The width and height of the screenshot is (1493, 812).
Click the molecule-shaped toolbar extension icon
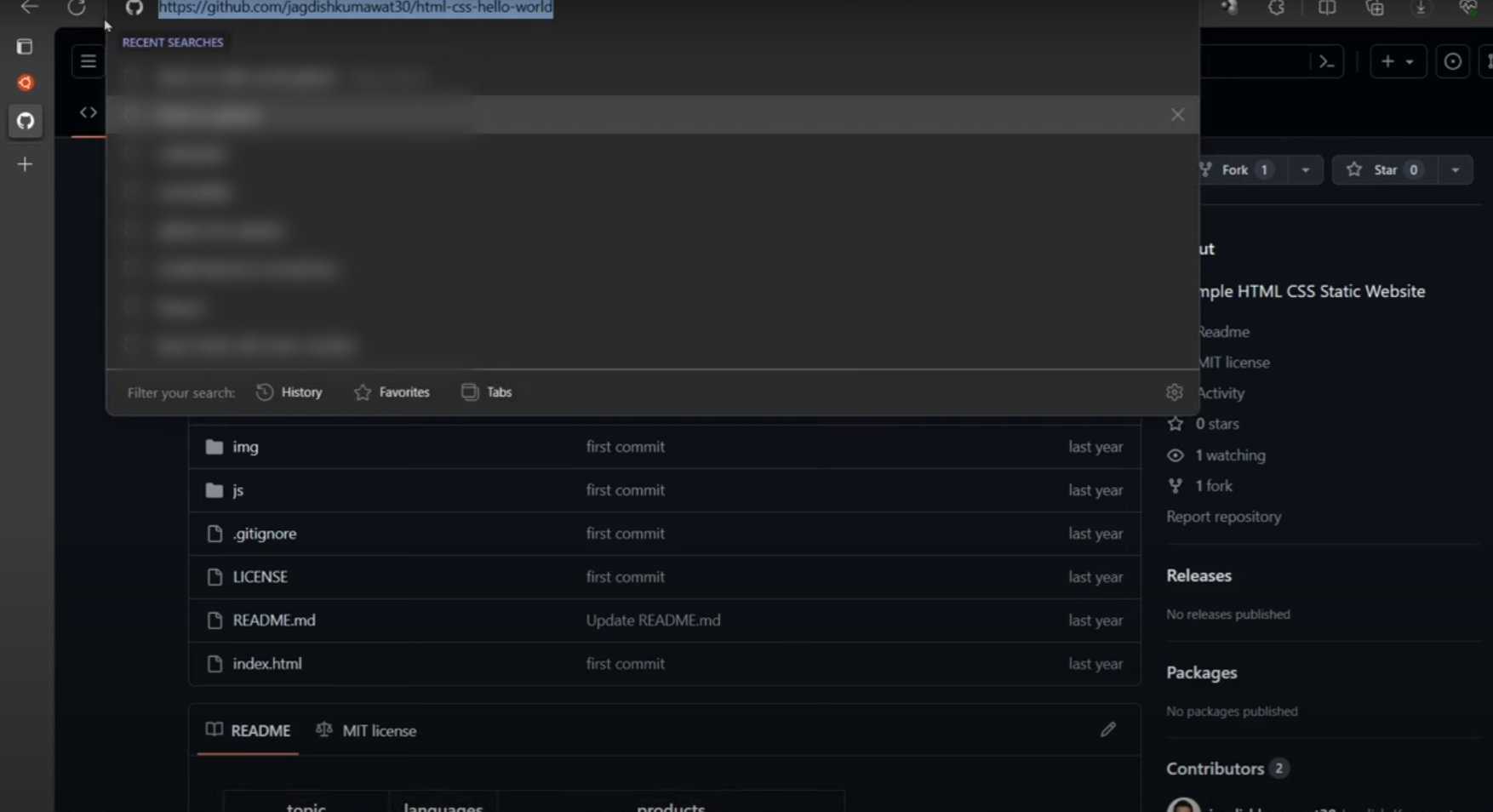click(x=1228, y=8)
